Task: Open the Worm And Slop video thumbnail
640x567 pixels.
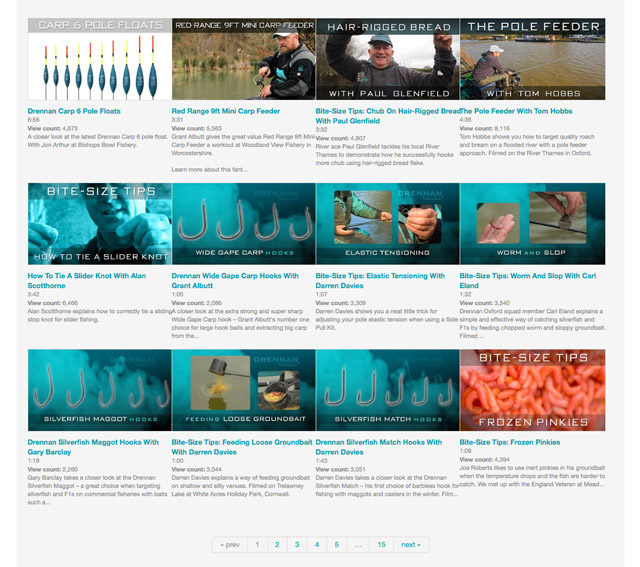Action: 533,224
